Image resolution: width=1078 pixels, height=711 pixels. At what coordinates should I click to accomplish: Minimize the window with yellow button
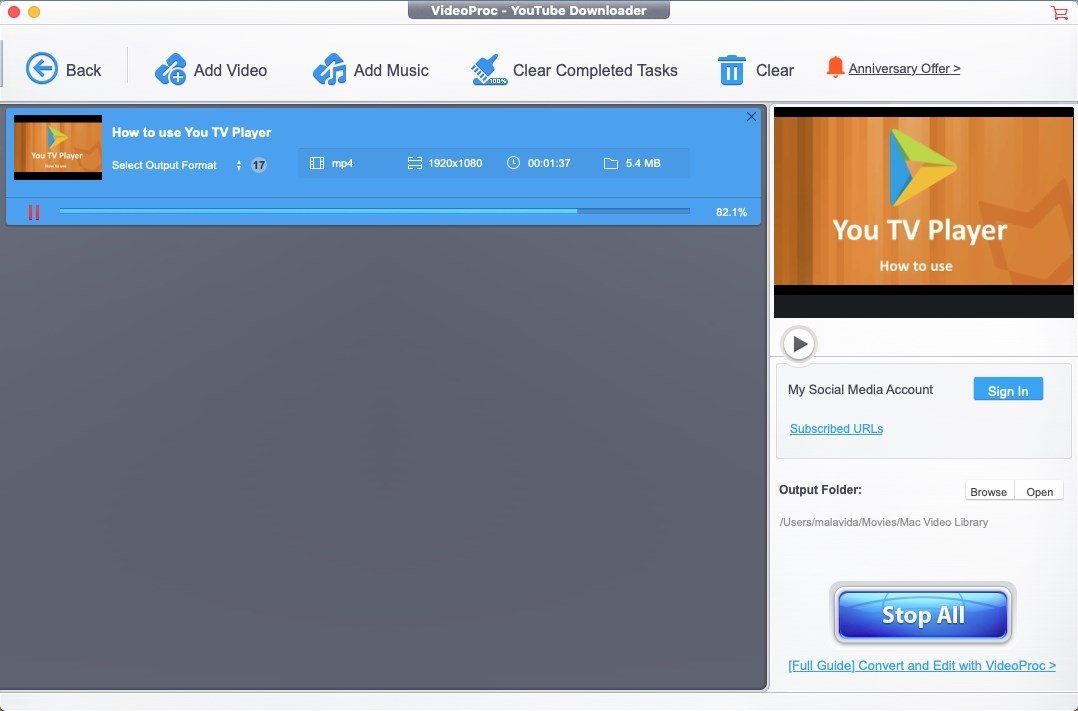click(34, 12)
